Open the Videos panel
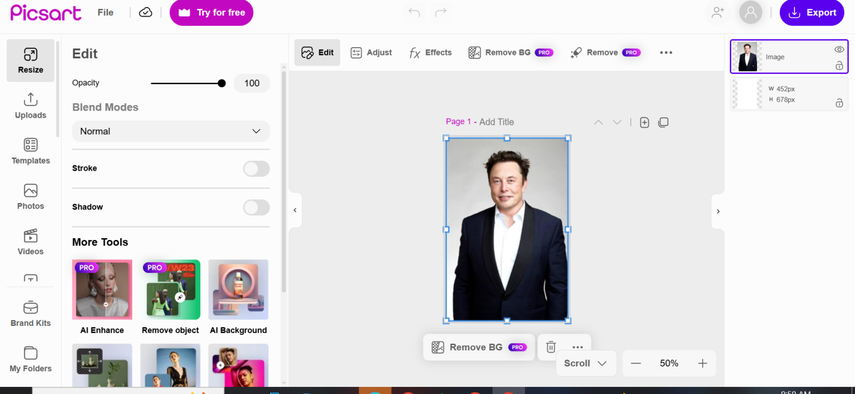Viewport: 855px width, 394px height. [31, 242]
